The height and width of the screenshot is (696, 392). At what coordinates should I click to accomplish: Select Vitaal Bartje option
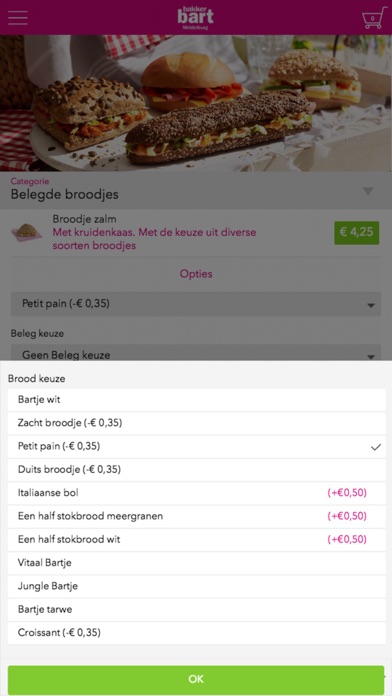pyautogui.click(x=196, y=563)
